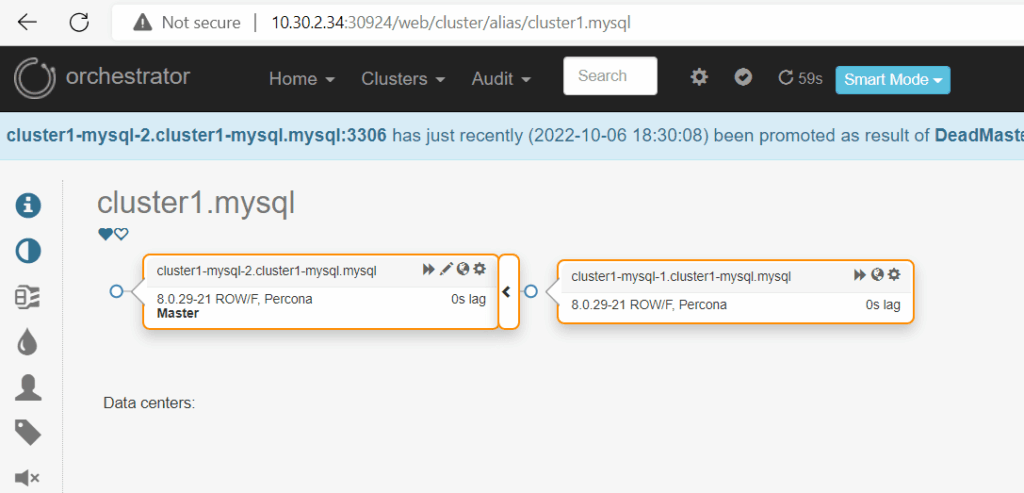Click the version text on cluster1-mysql-2 node
Screen dimensions: 1024x493
[234, 300]
